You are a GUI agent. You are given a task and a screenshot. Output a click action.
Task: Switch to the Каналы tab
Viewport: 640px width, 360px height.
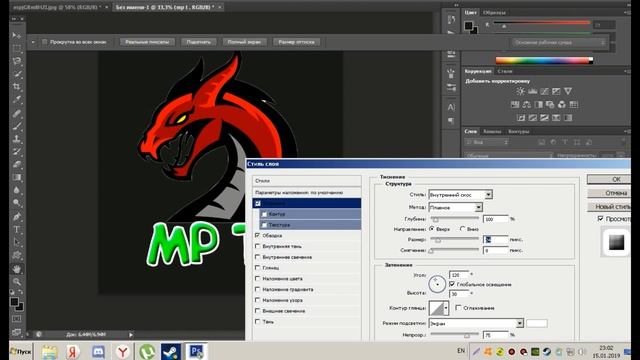[x=492, y=131]
